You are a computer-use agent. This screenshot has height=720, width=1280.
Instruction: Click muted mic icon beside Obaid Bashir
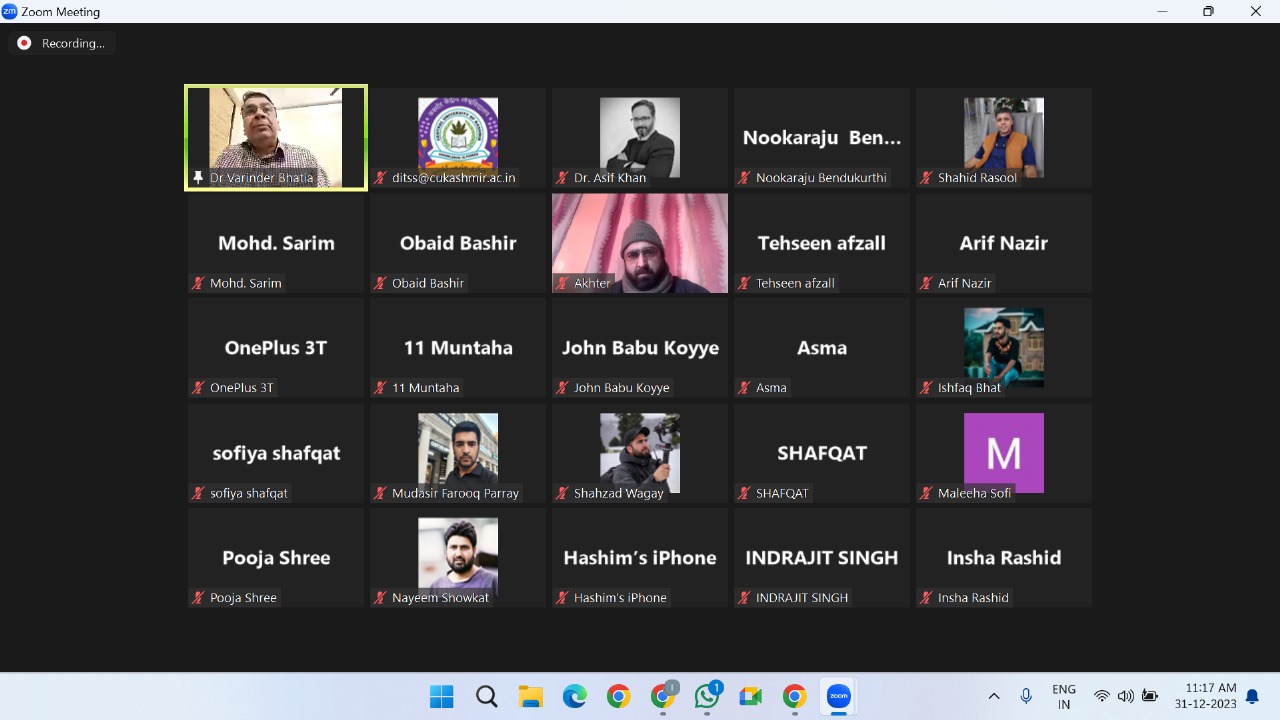click(380, 283)
